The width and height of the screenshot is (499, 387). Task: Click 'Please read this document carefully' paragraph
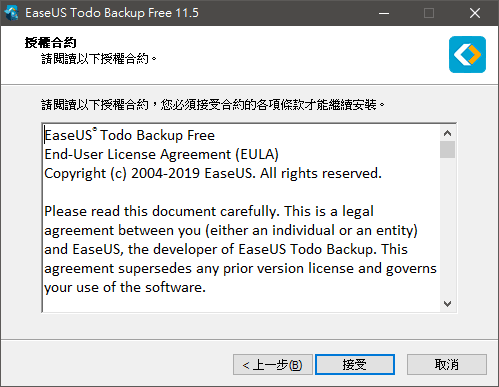[240, 249]
